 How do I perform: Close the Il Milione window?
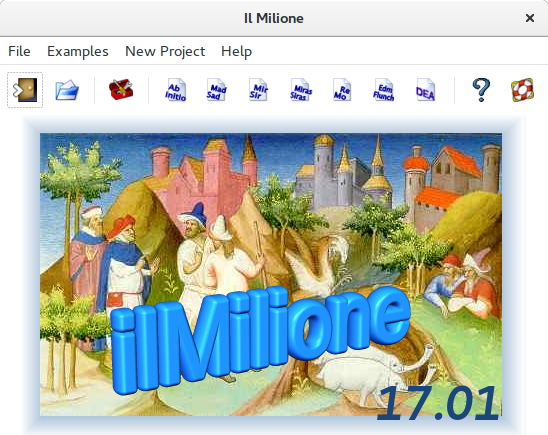coord(529,18)
